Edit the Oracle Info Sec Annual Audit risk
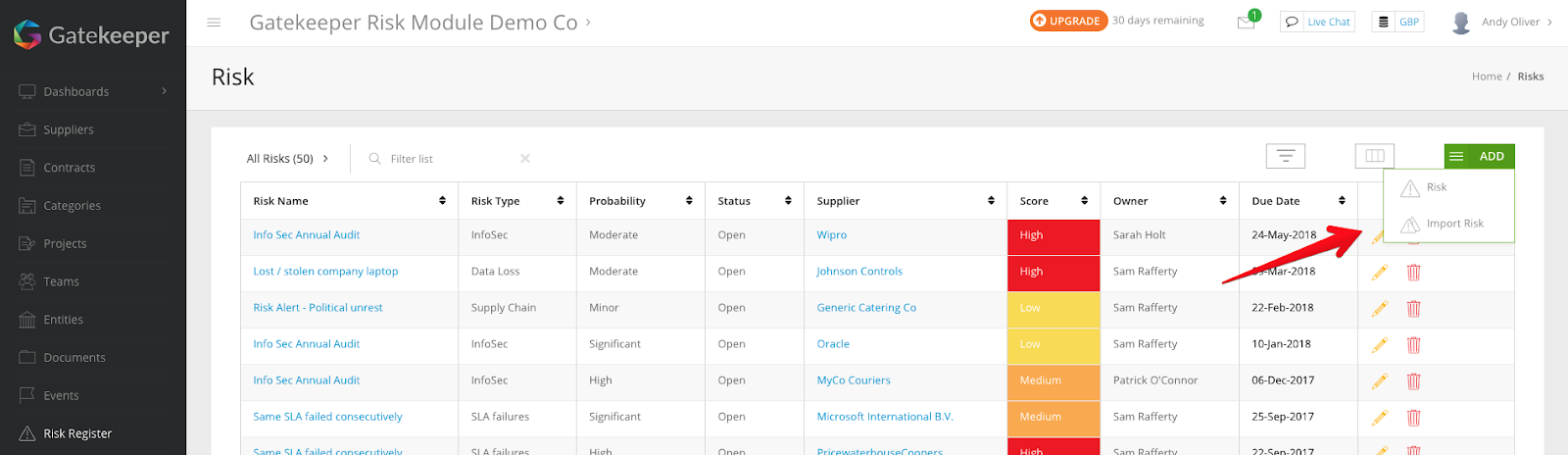Image resolution: width=1568 pixels, height=455 pixels. 1379,345
